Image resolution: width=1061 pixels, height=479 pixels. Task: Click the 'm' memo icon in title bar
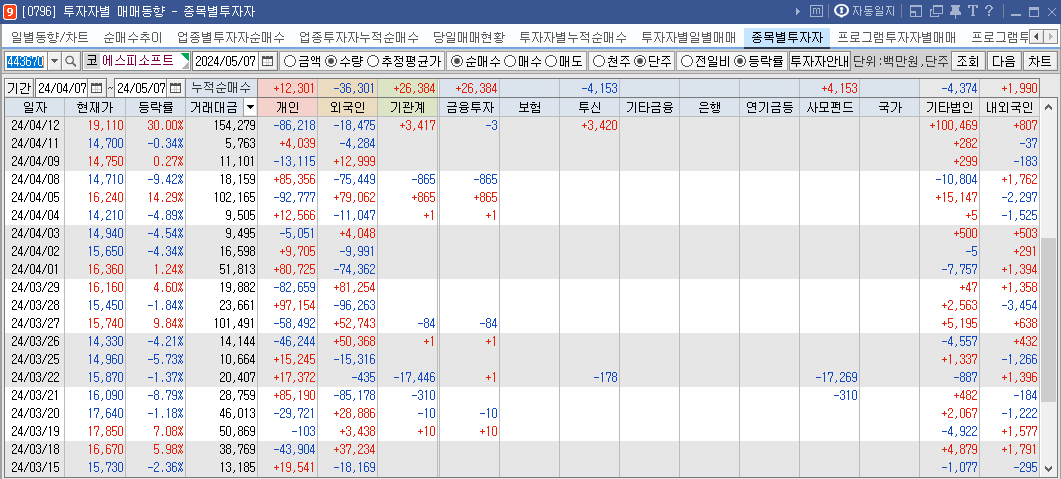[817, 12]
